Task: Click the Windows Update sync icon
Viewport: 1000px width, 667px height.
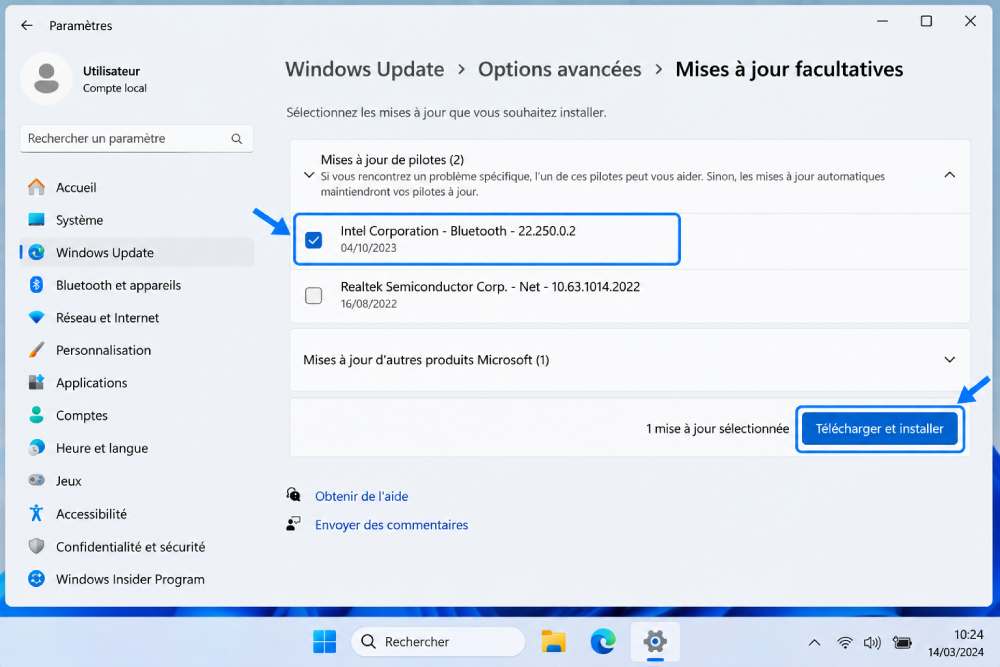Action: (36, 252)
